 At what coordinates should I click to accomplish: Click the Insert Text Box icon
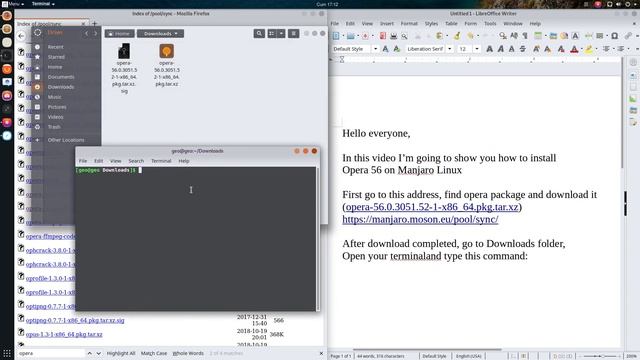coord(575,36)
